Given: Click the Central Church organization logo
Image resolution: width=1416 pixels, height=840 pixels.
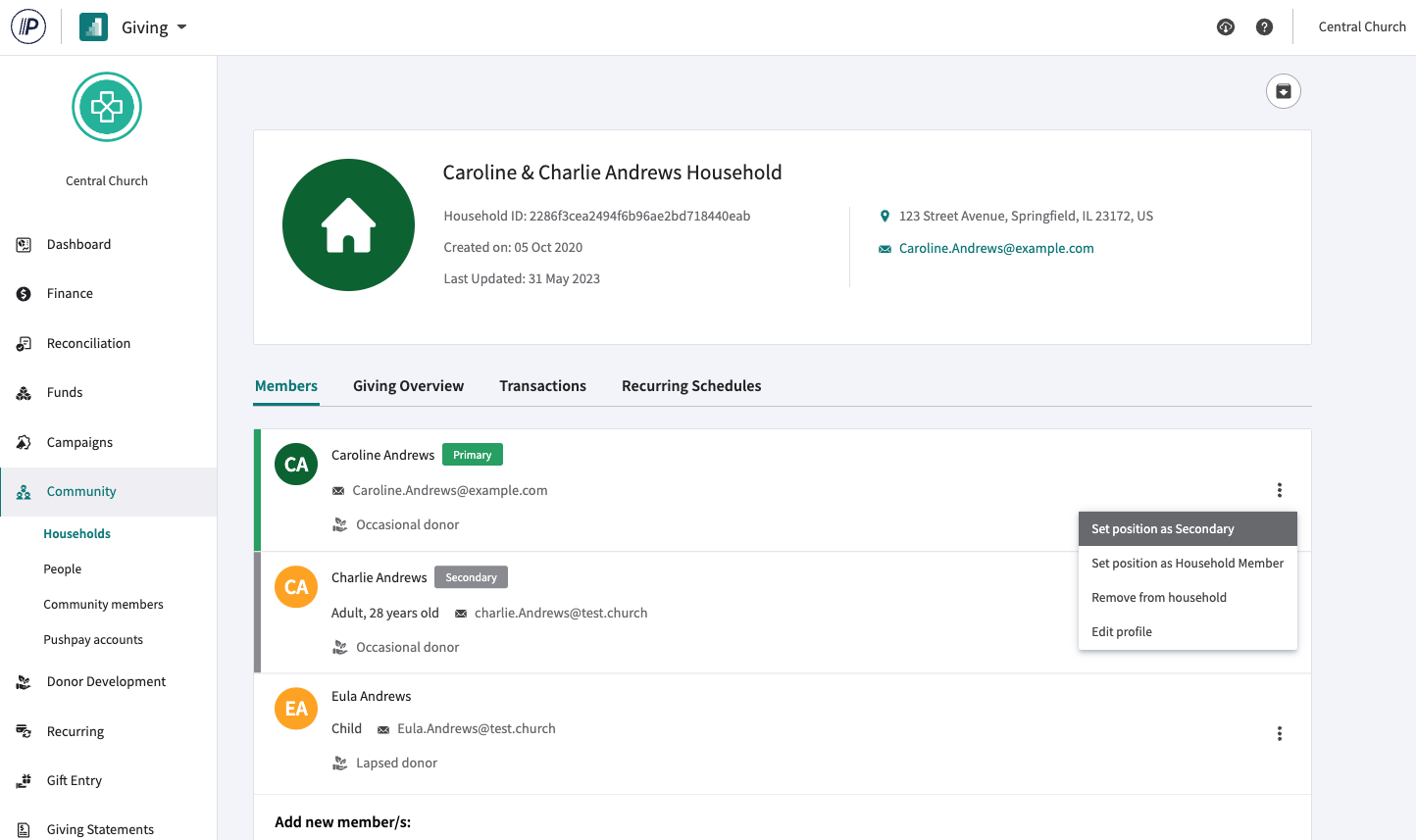Looking at the screenshot, I should pos(107,107).
